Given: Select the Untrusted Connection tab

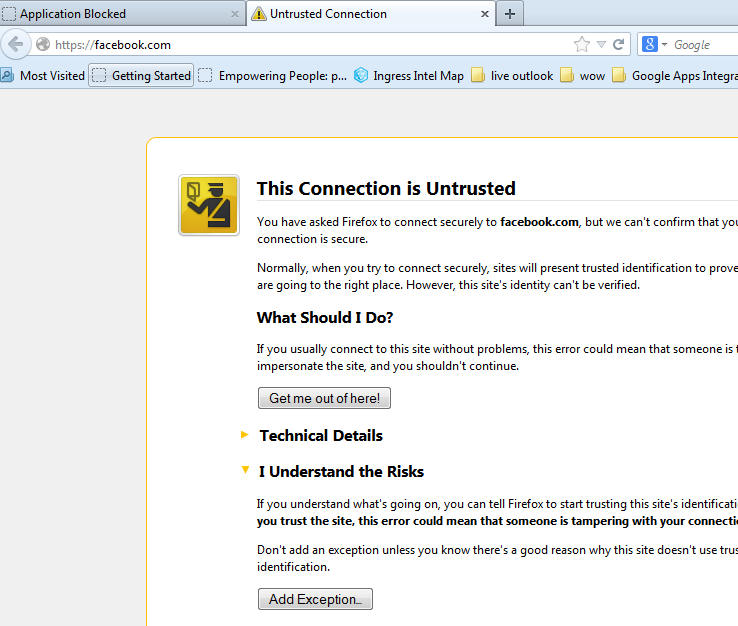Looking at the screenshot, I should tap(370, 14).
